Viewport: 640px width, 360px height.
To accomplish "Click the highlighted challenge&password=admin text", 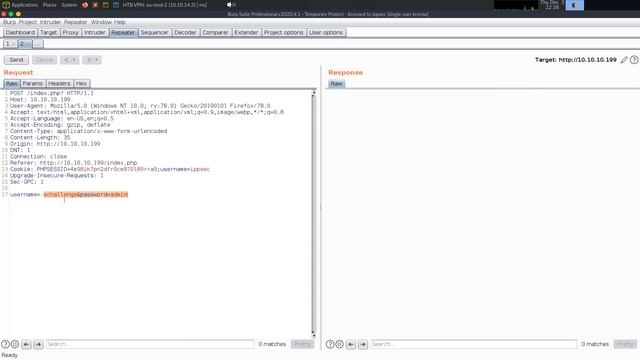I will (x=86, y=194).
